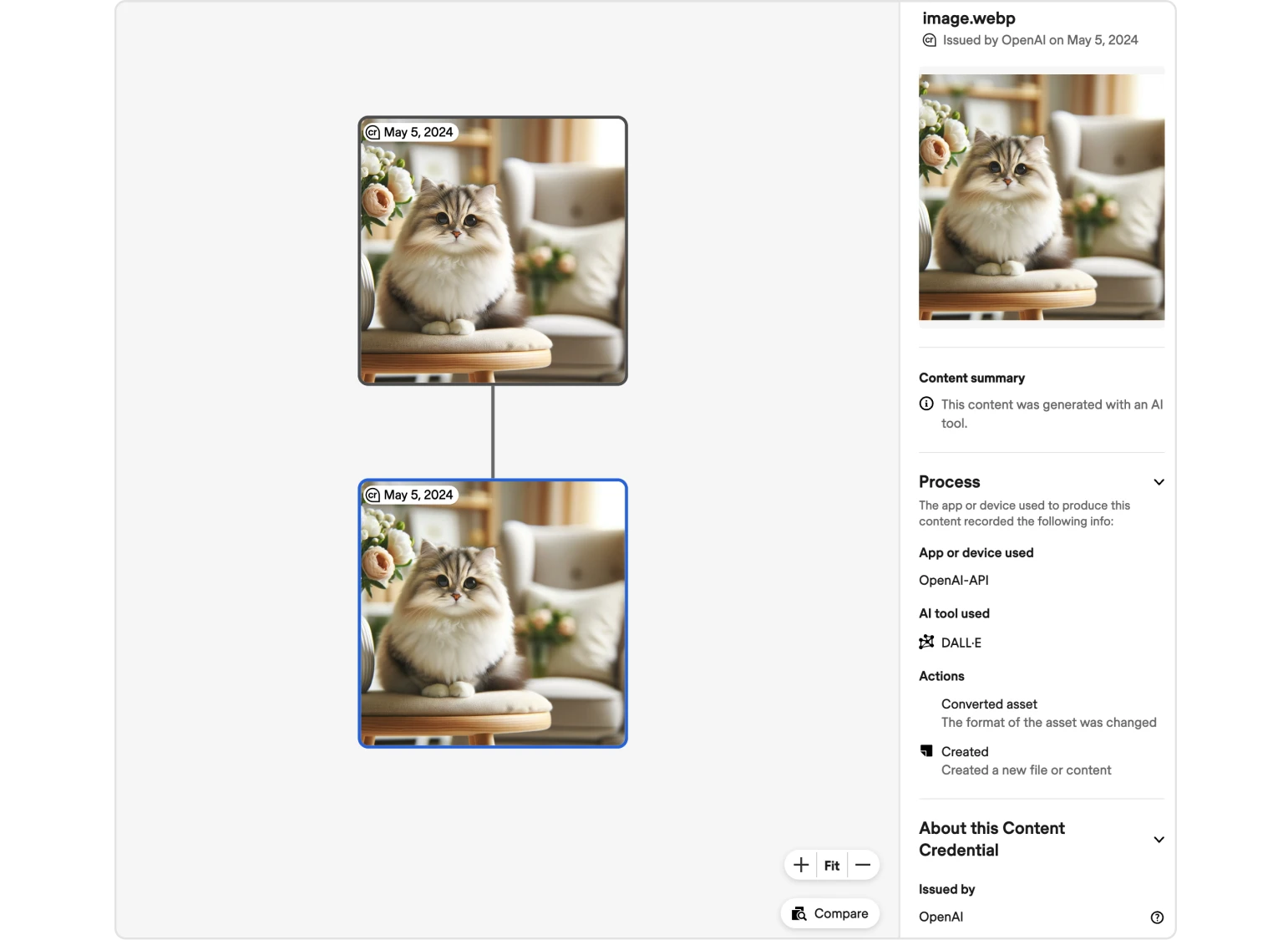Select the bottom May 5, 2024 image node
The width and height of the screenshot is (1288, 940).
(493, 612)
